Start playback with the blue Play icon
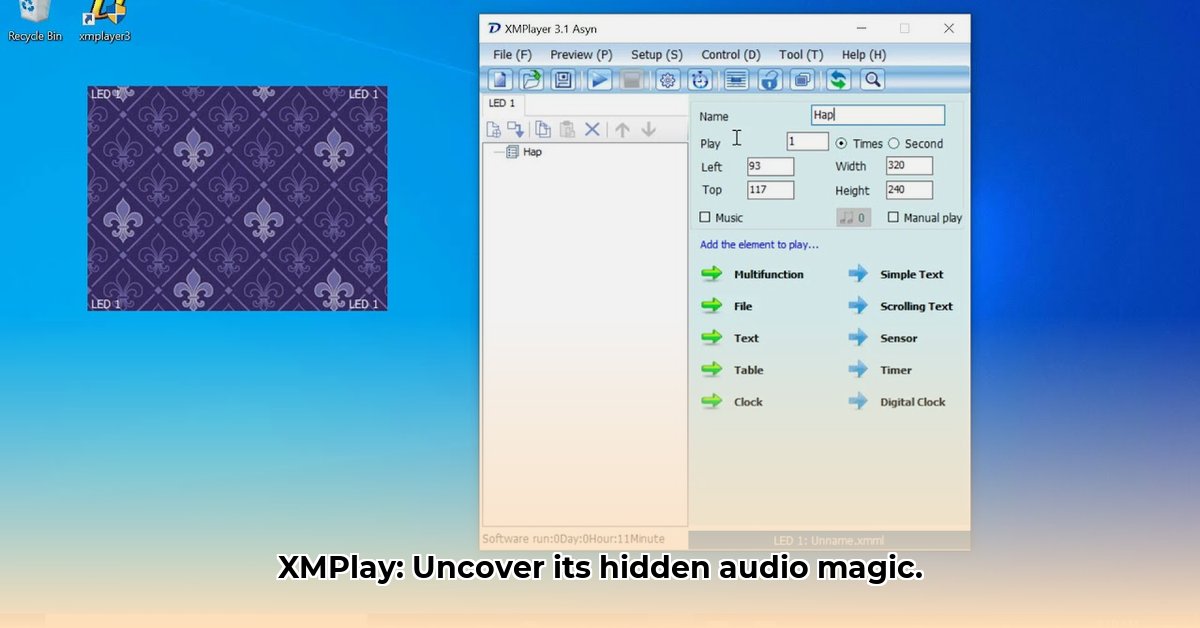1200x628 pixels. click(600, 80)
